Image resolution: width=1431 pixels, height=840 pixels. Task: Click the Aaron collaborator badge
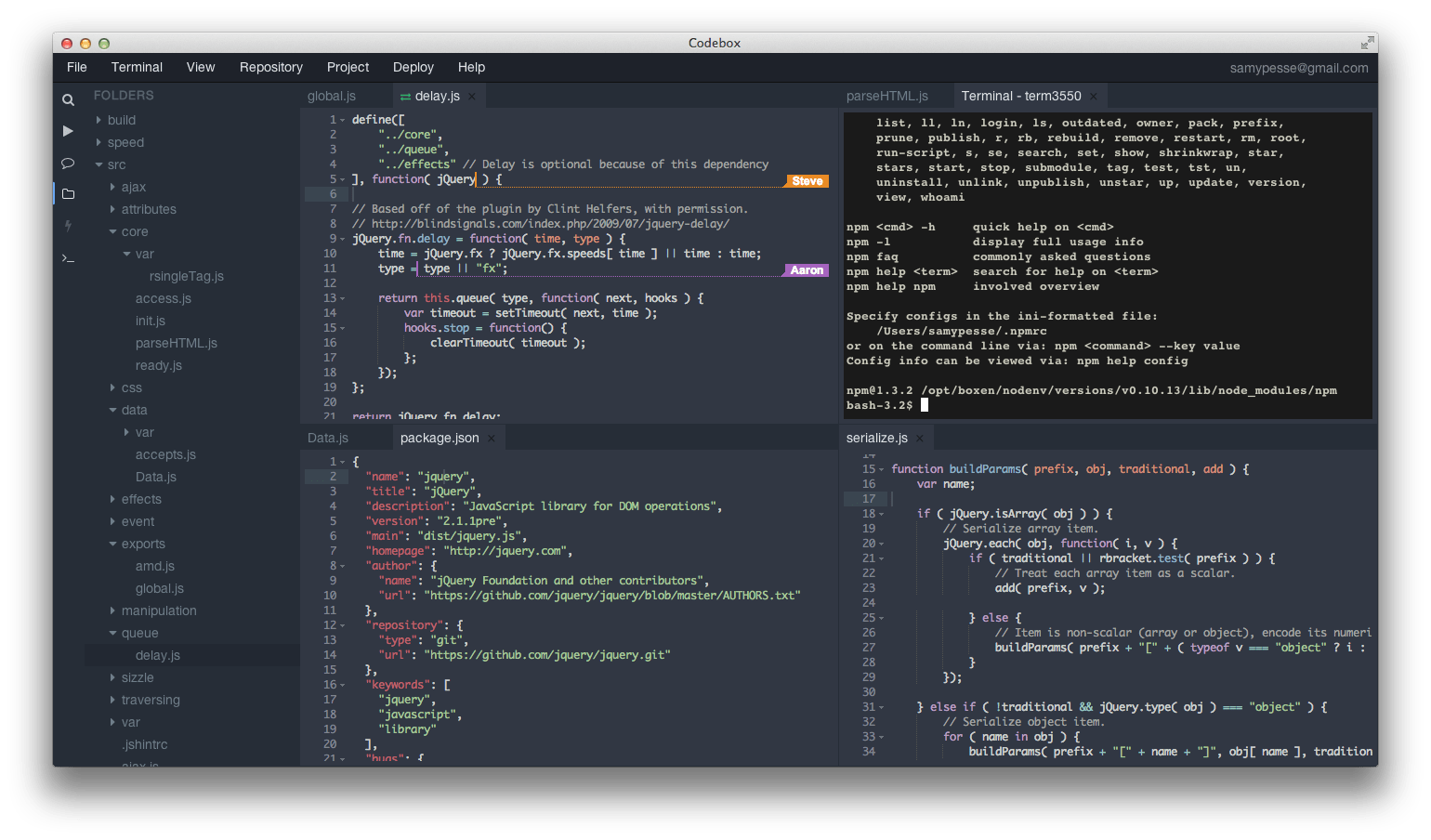806,269
